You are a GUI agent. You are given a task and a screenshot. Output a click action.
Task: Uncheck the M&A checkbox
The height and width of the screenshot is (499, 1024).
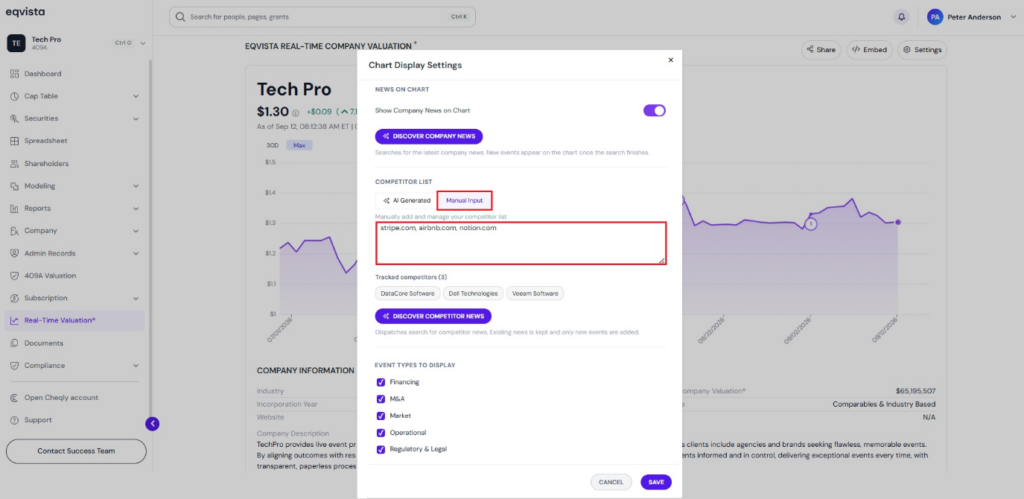tap(381, 399)
